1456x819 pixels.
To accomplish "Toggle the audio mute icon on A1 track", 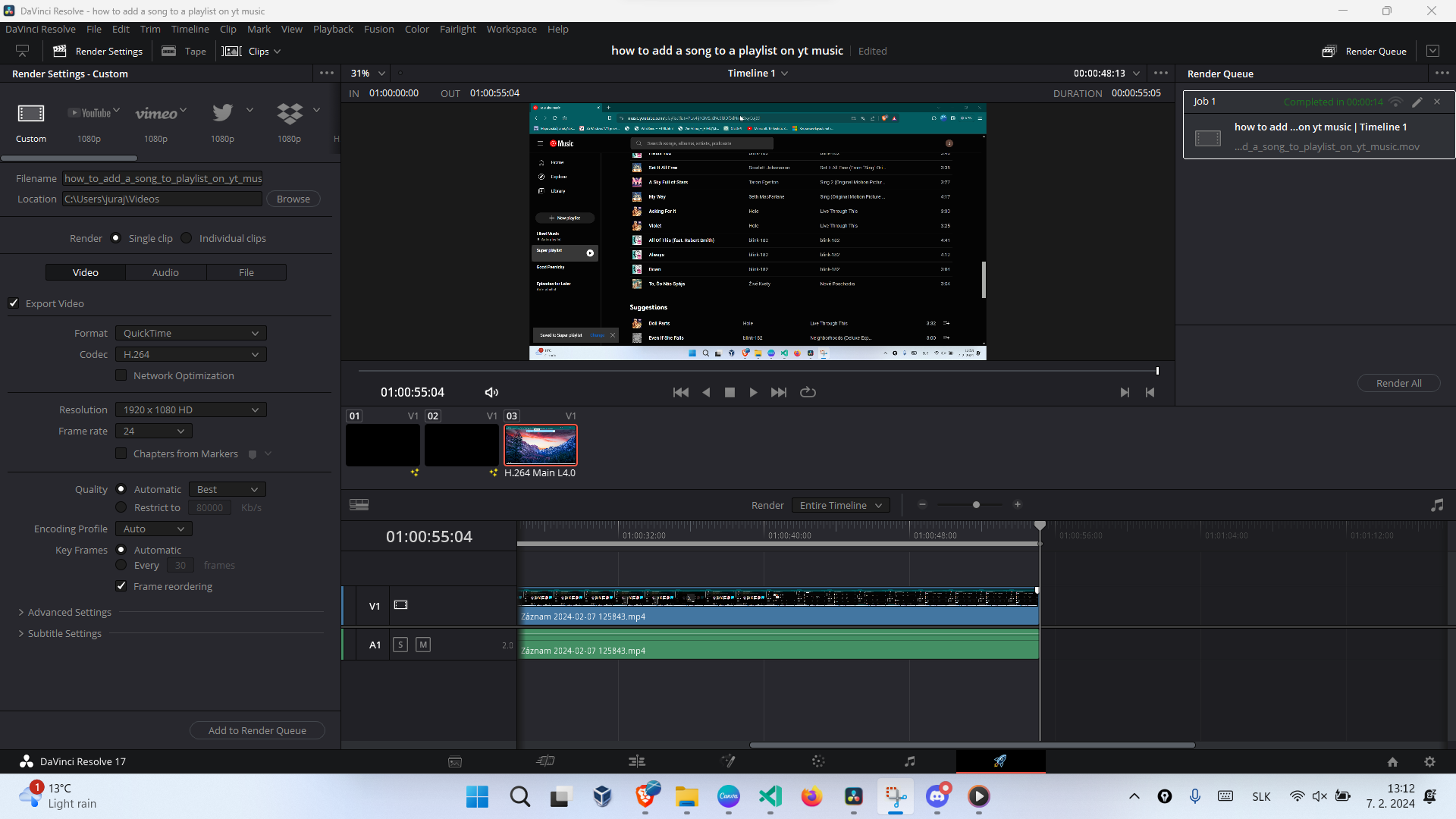I will [423, 644].
